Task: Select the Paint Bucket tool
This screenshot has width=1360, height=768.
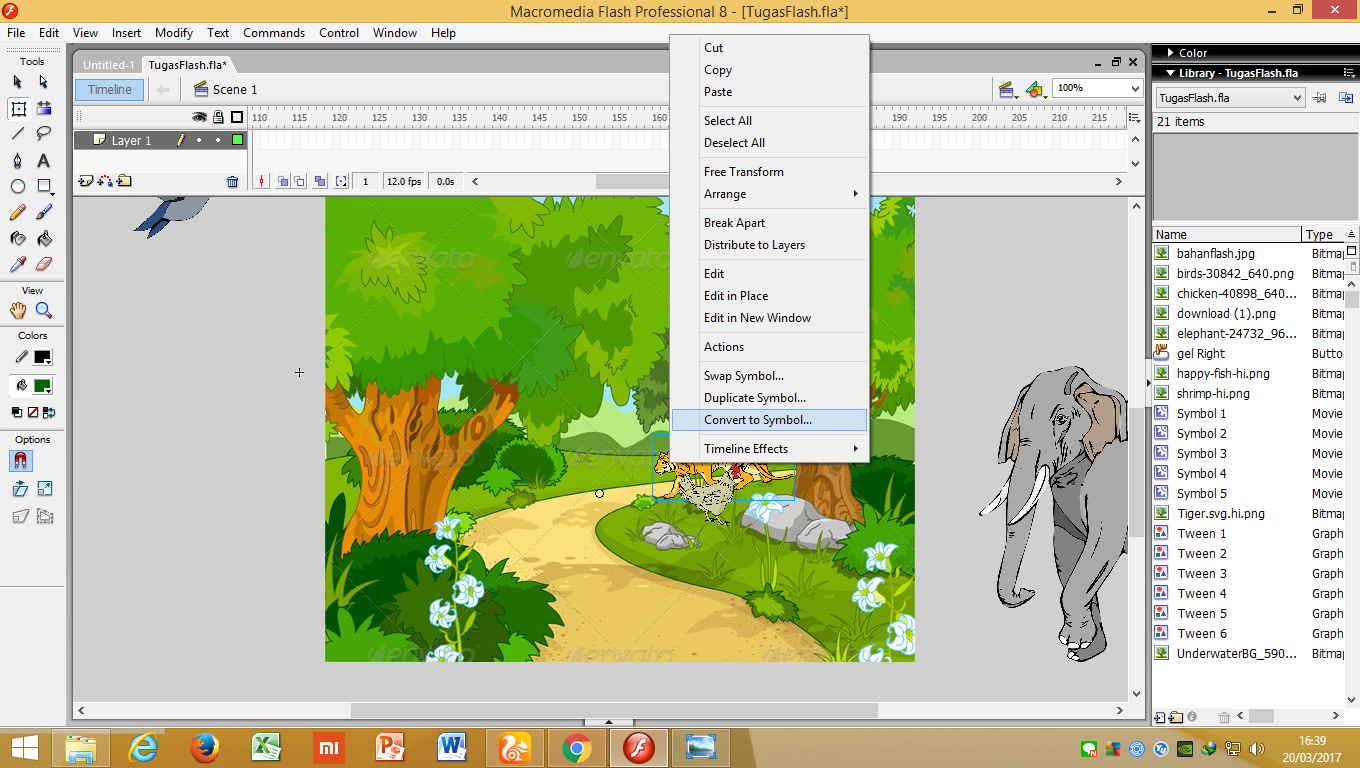Action: [x=44, y=239]
